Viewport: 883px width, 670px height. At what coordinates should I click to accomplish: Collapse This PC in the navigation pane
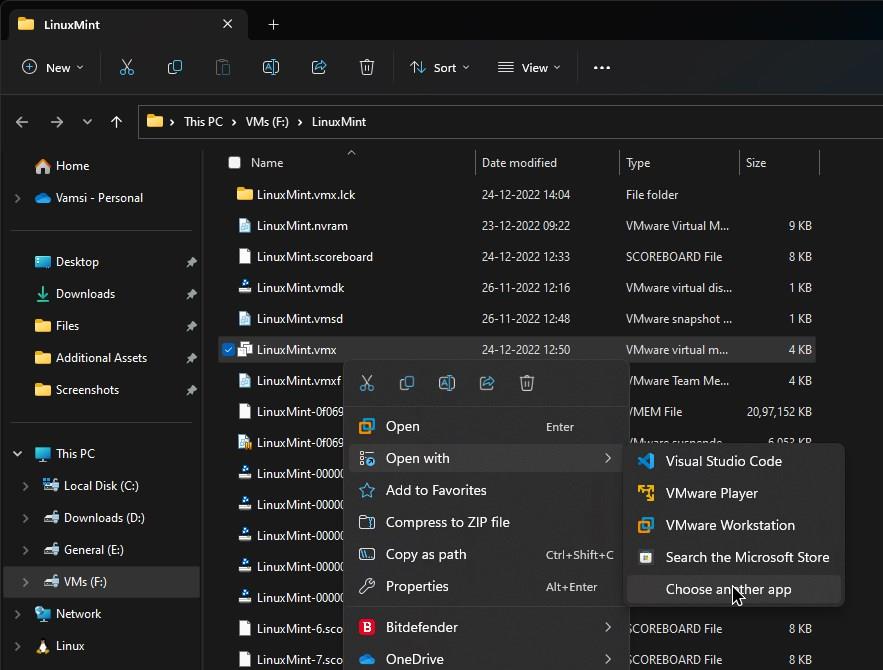pos(16,453)
